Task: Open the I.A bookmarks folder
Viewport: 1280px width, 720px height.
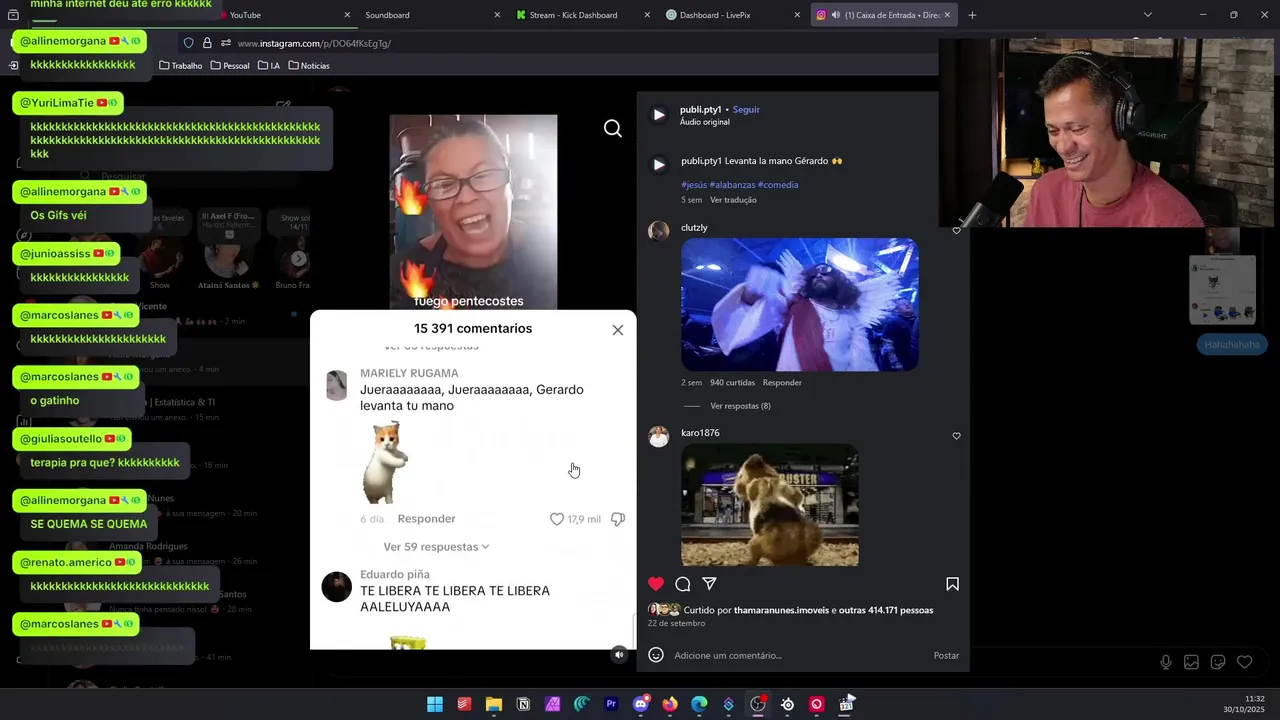Action: coord(269,66)
